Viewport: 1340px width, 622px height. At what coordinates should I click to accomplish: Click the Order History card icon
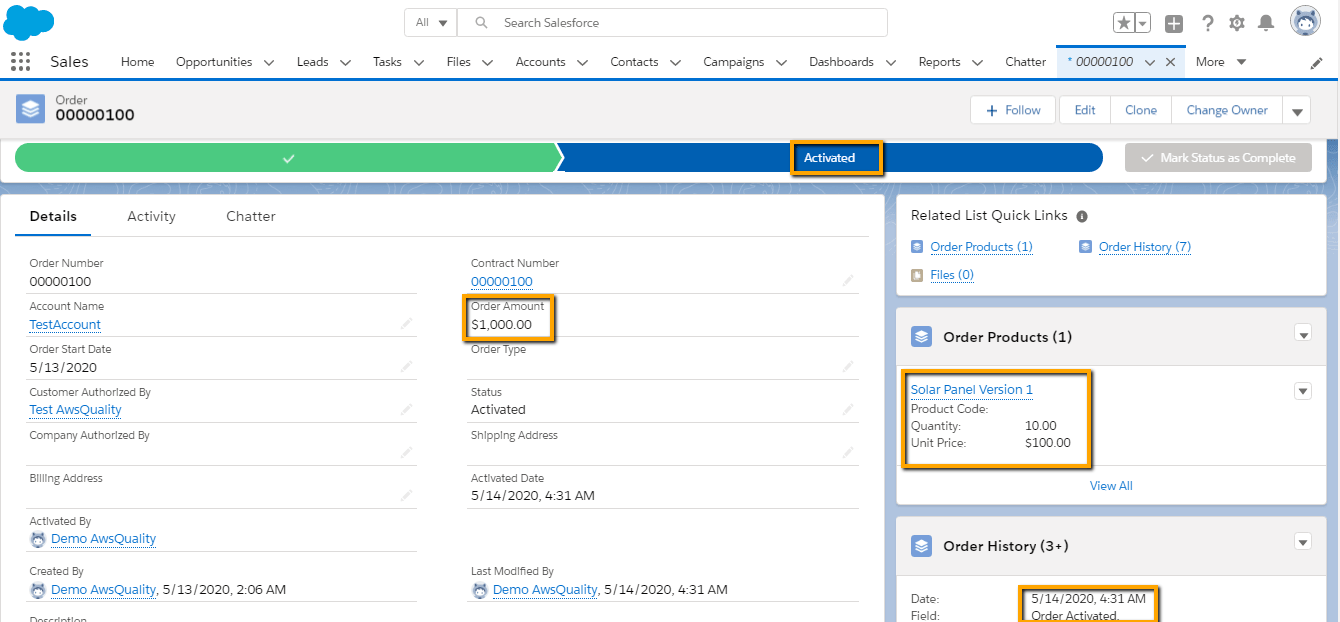(921, 546)
